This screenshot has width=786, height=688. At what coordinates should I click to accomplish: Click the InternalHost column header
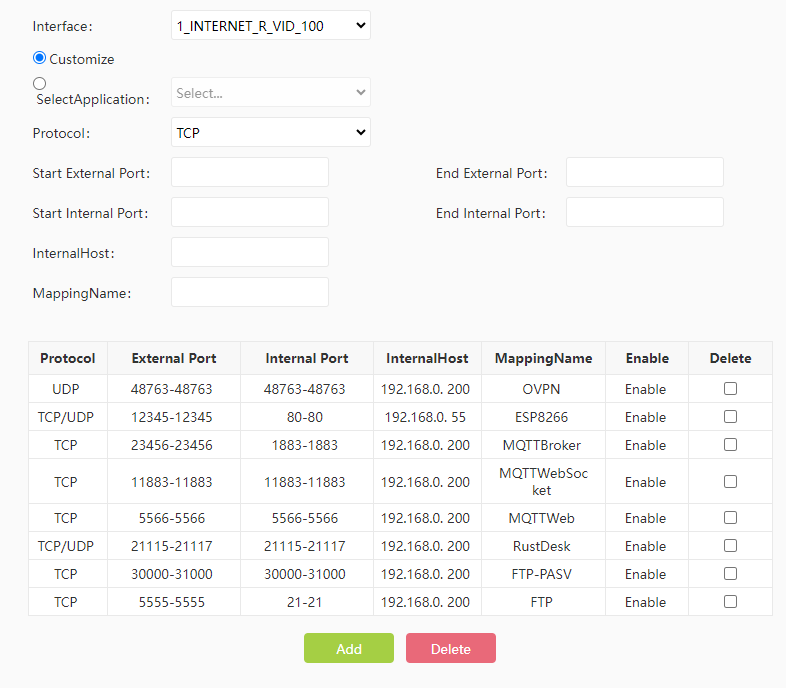tap(427, 359)
